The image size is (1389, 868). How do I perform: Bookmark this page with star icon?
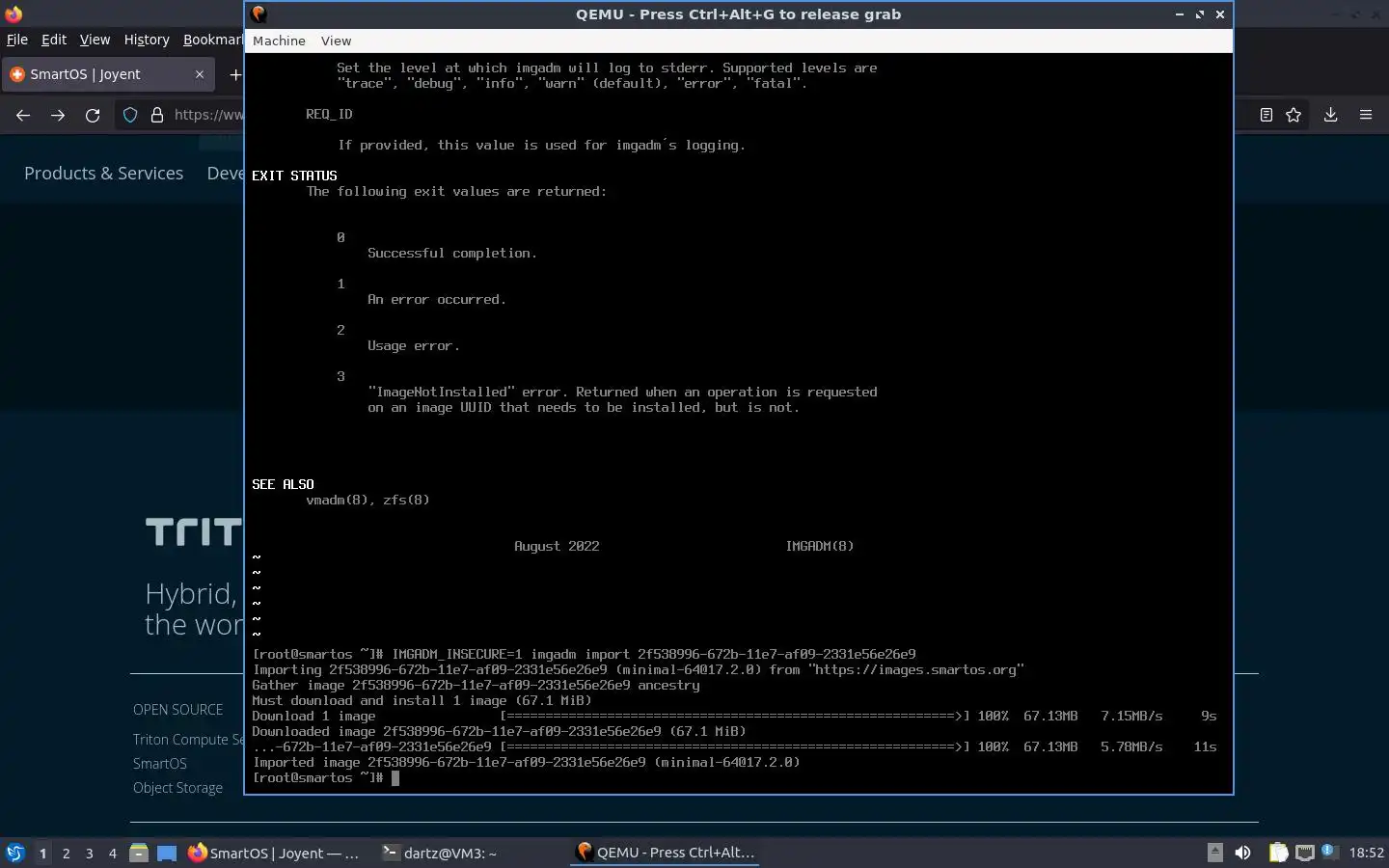[x=1294, y=115]
